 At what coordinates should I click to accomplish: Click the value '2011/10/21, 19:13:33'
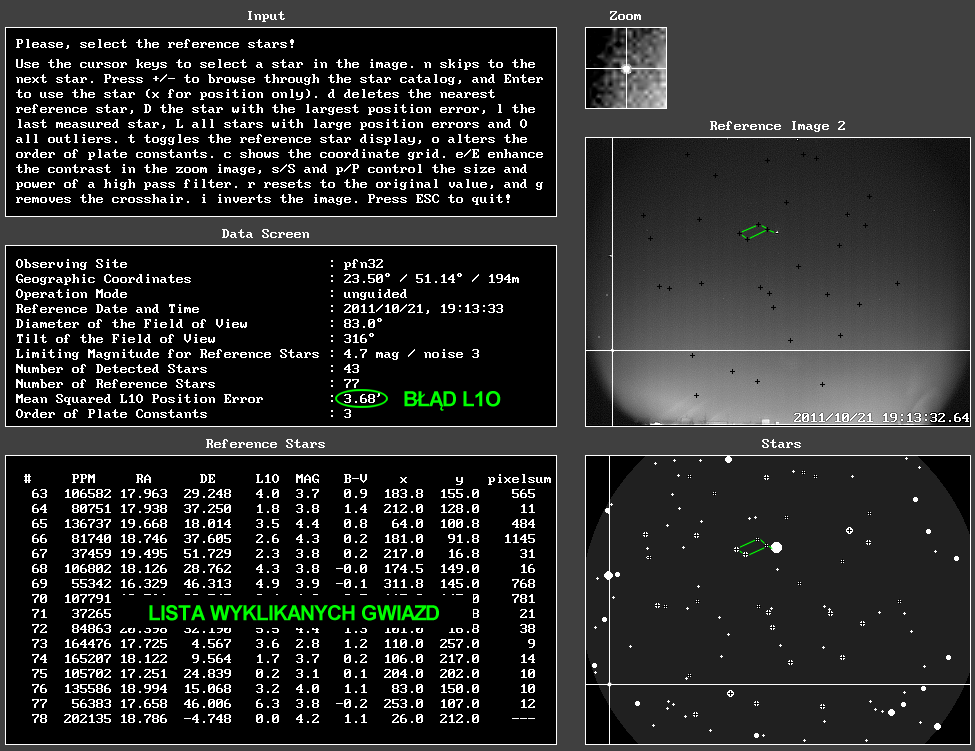click(423, 308)
